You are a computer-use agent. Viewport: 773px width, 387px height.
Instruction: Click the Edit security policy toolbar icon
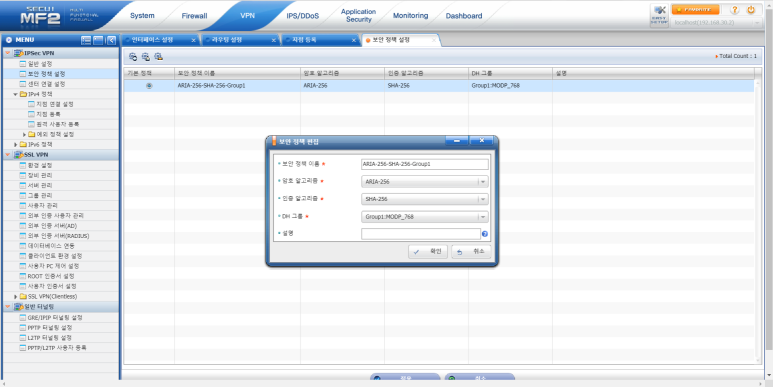pos(145,57)
